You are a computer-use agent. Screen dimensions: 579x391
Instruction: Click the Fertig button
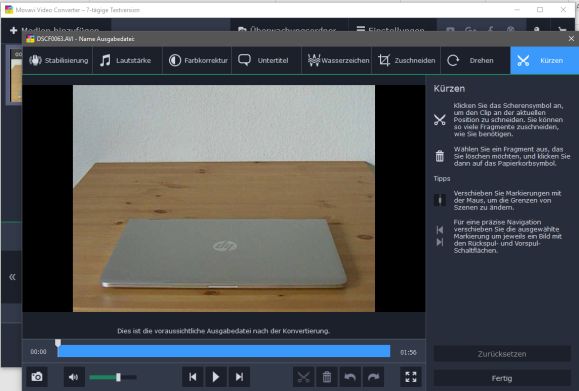tap(502, 378)
